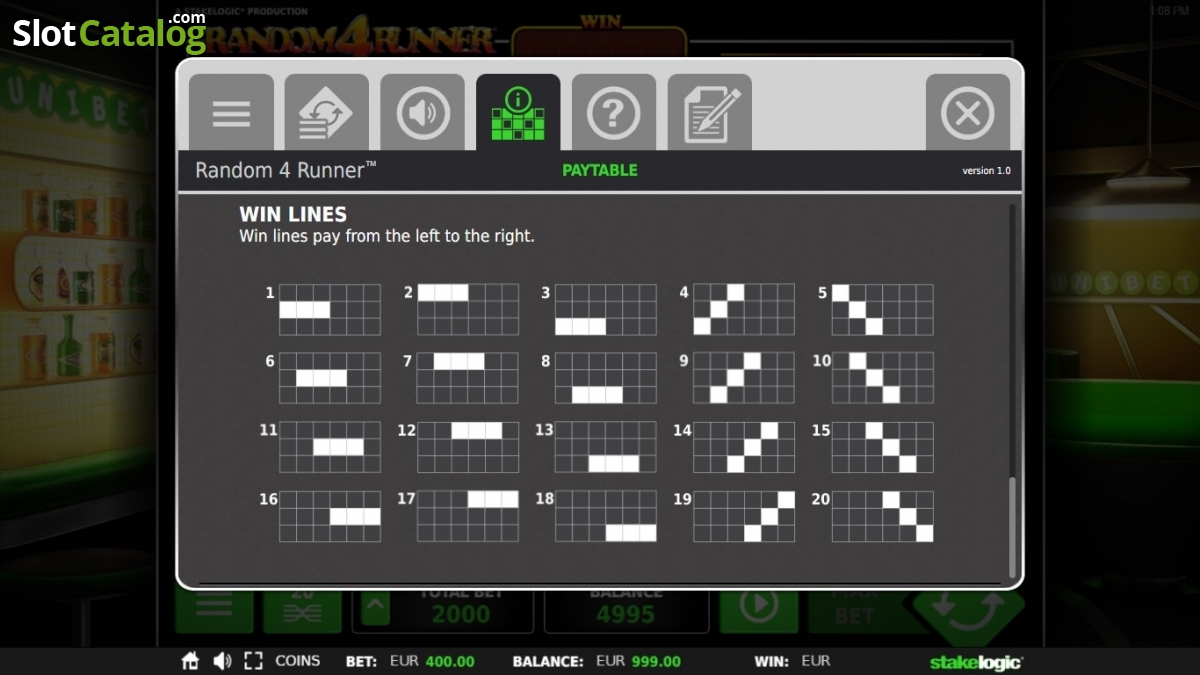Click the win line 14 diagram
The width and height of the screenshot is (1200, 675).
point(744,447)
